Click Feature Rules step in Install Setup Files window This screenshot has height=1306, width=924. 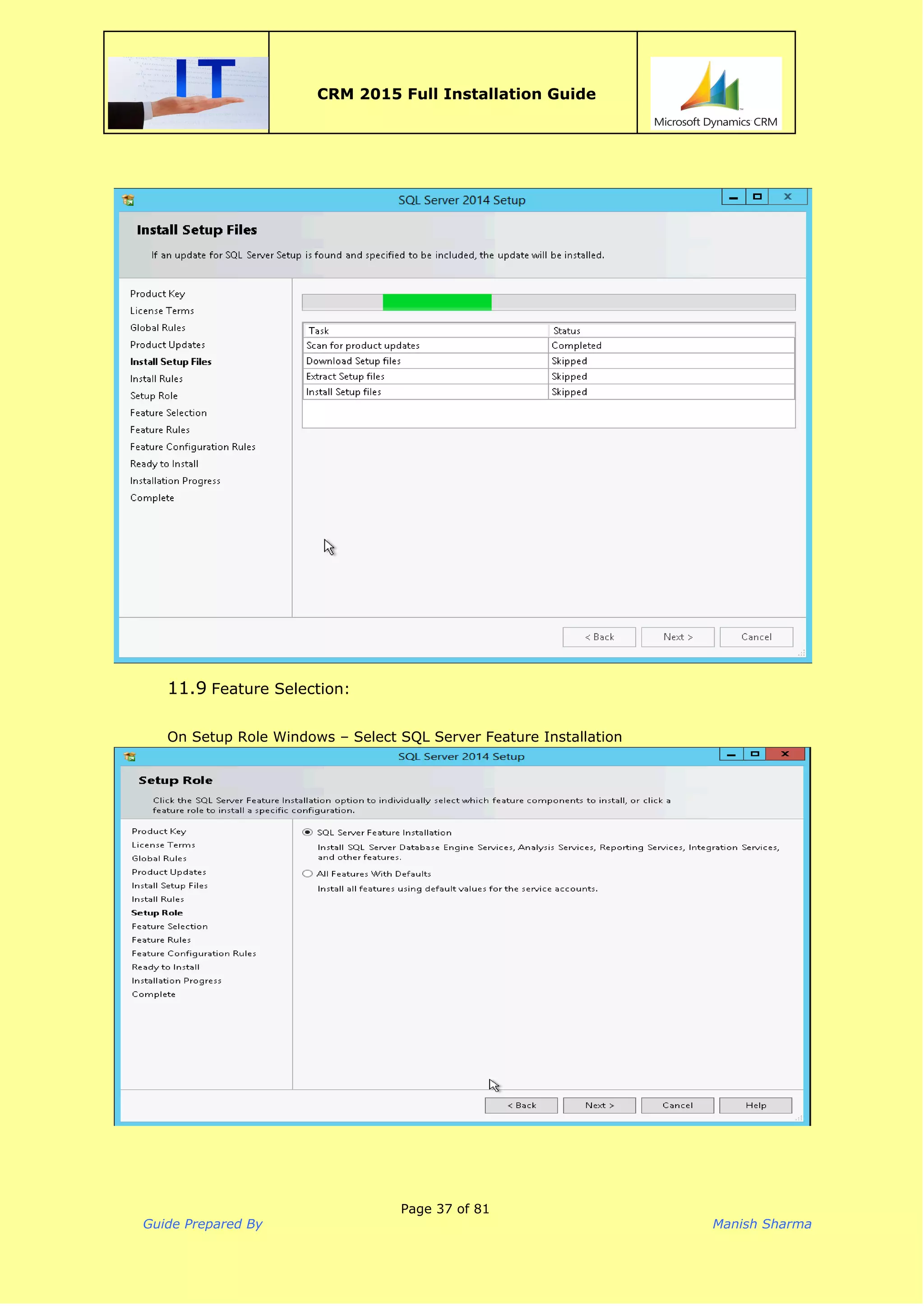point(160,430)
